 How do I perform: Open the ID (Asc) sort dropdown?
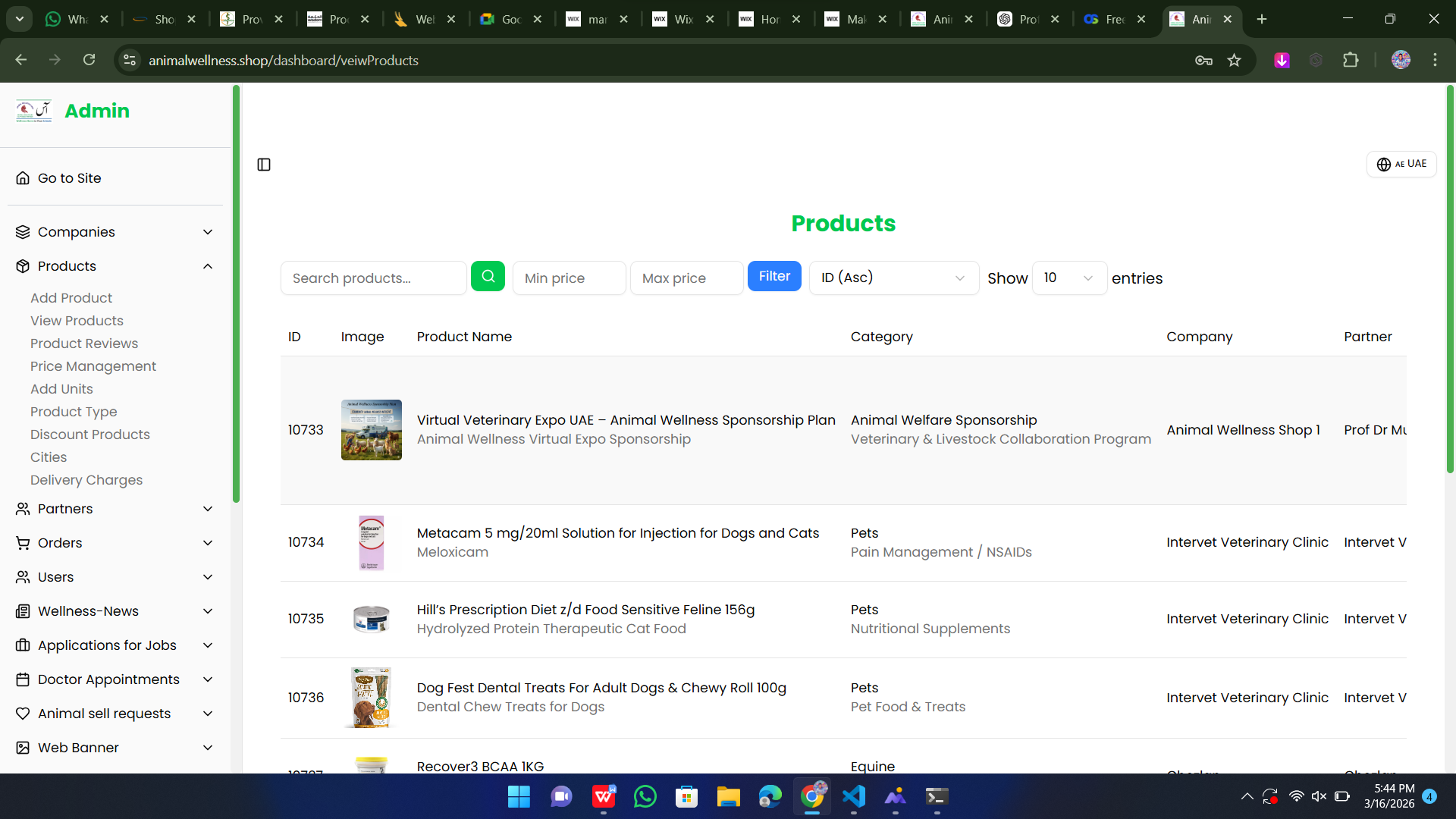[893, 278]
